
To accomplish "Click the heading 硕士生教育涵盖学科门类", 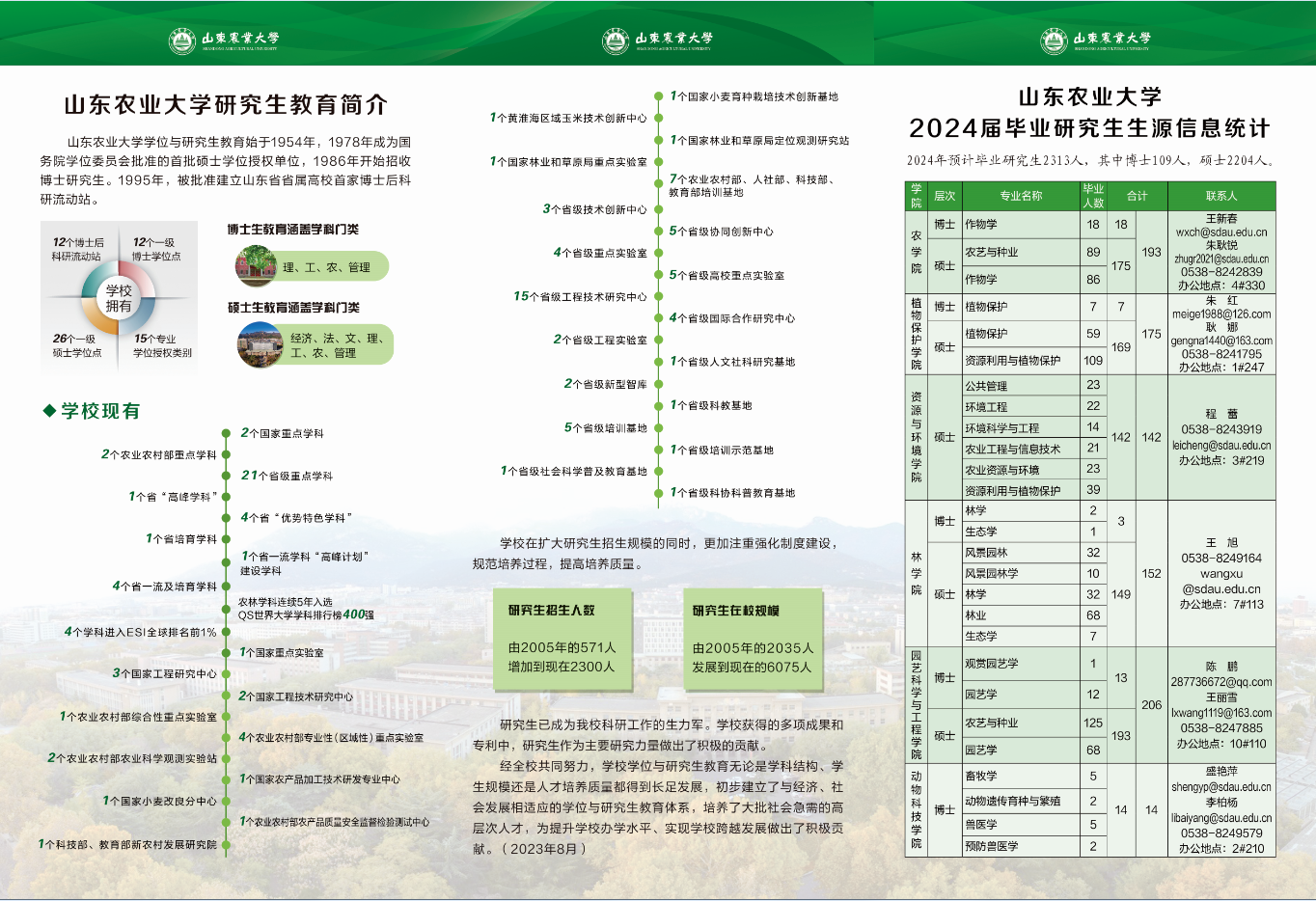I will click(x=293, y=308).
